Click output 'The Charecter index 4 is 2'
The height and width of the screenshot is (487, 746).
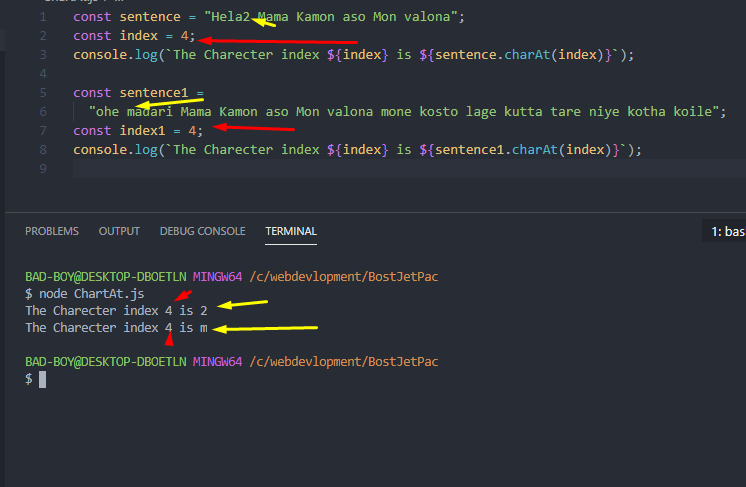pos(117,311)
